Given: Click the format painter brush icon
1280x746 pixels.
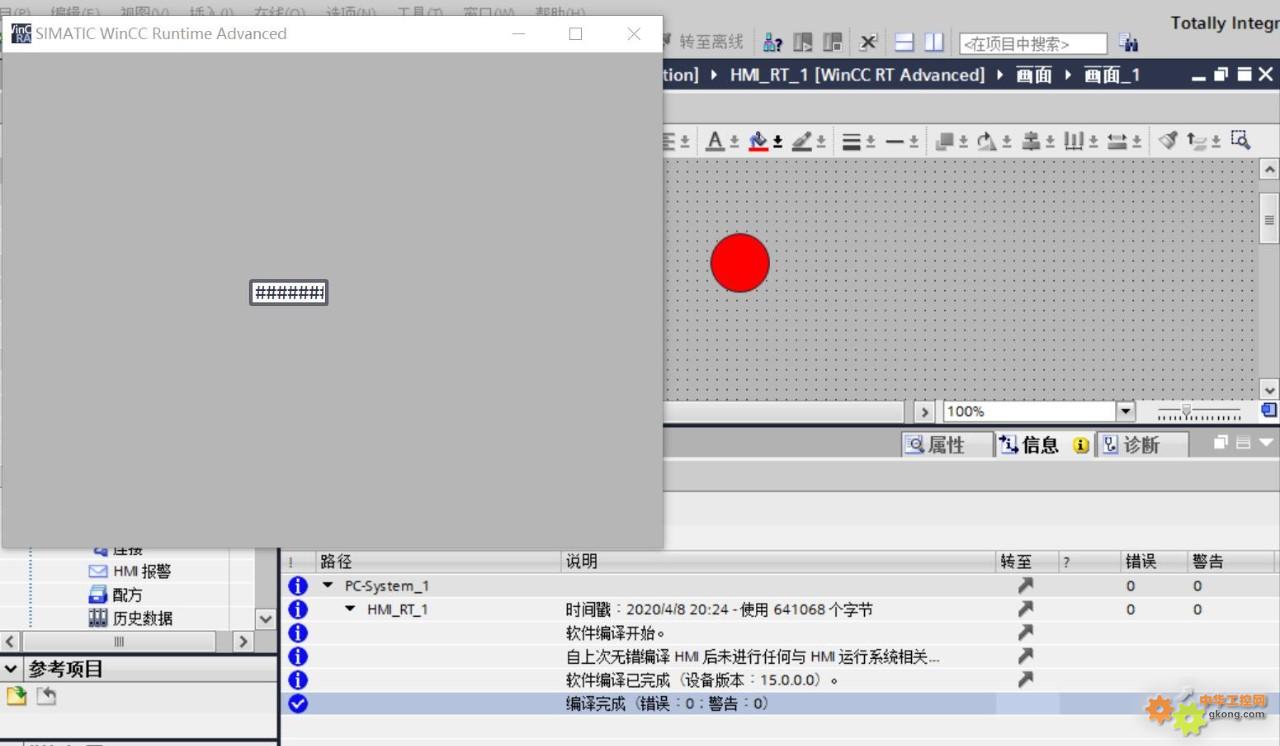Looking at the screenshot, I should click(x=1168, y=141).
